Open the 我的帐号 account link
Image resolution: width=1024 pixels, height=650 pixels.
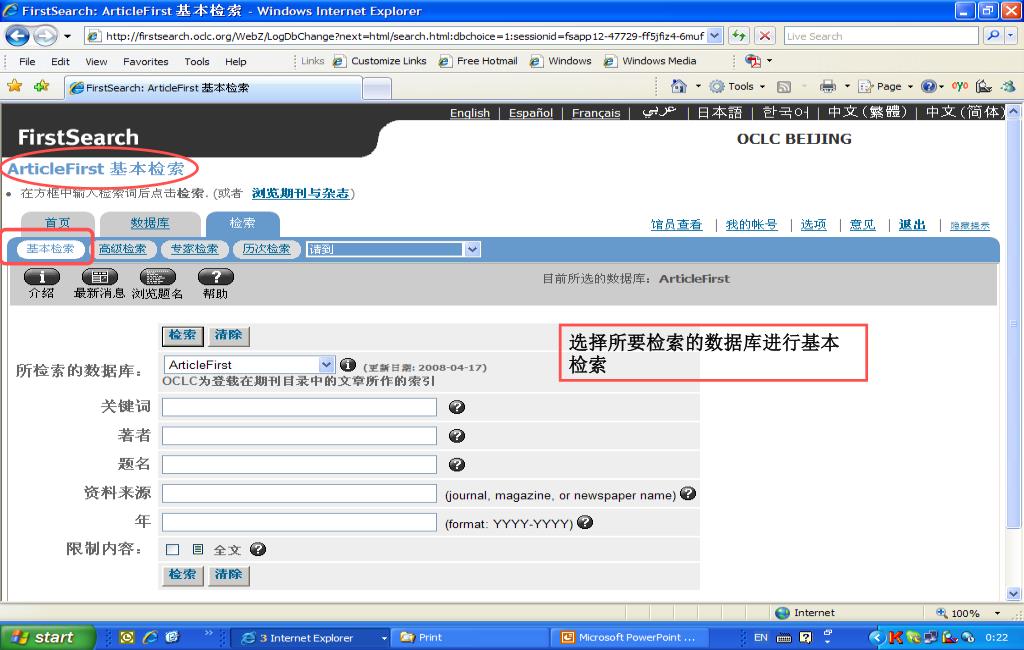pos(751,225)
